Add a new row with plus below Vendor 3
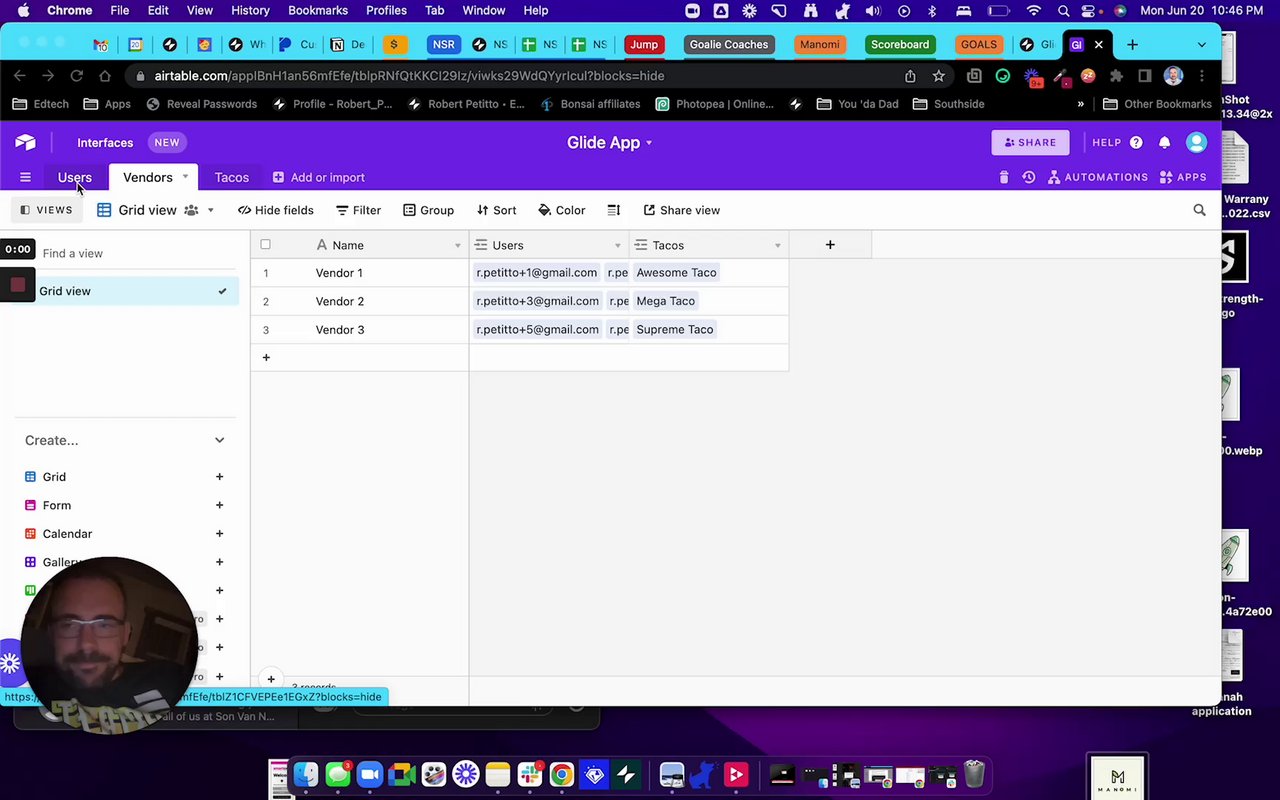 tap(266, 357)
